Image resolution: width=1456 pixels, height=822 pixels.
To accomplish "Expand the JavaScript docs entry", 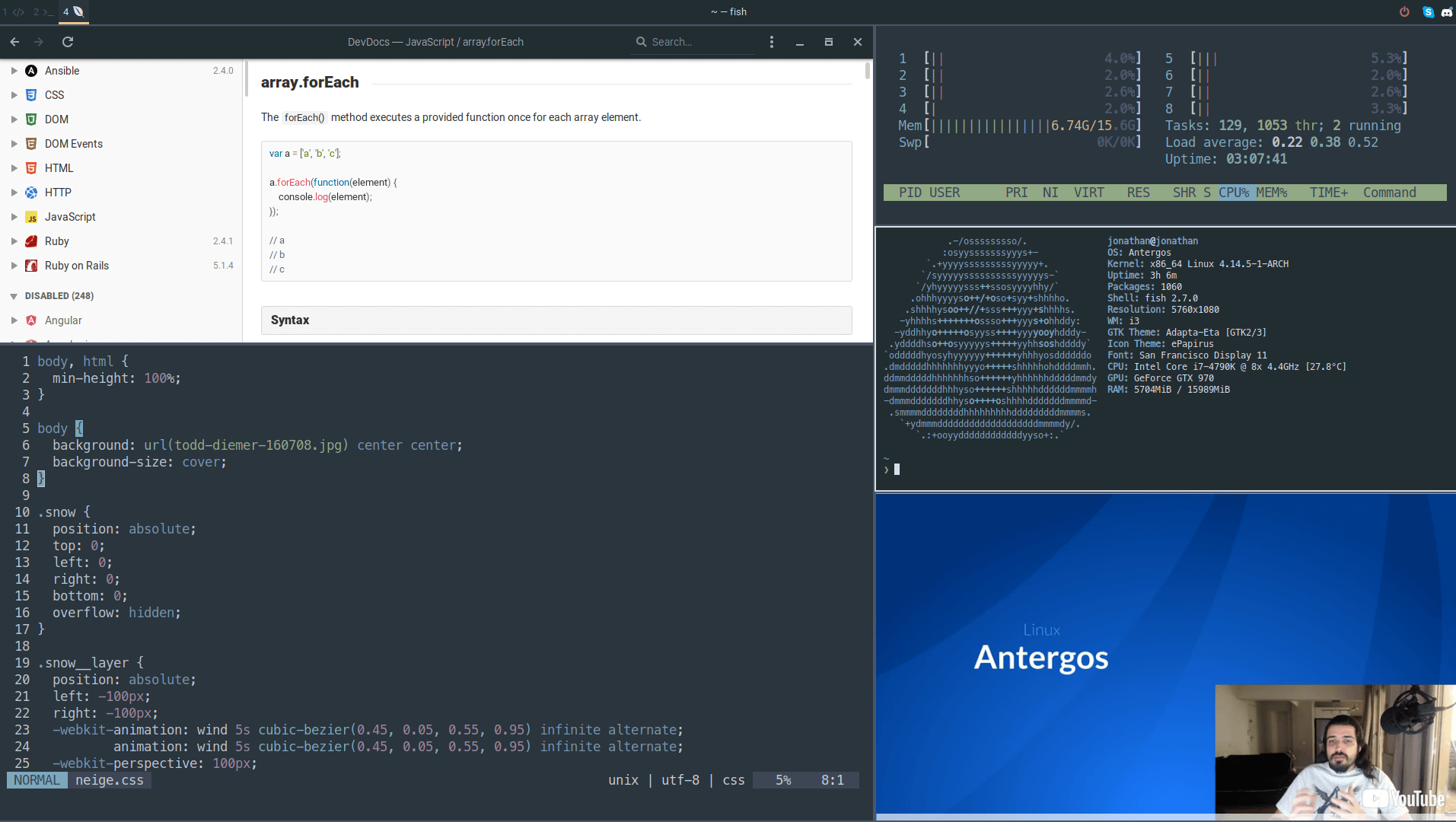I will 14,217.
